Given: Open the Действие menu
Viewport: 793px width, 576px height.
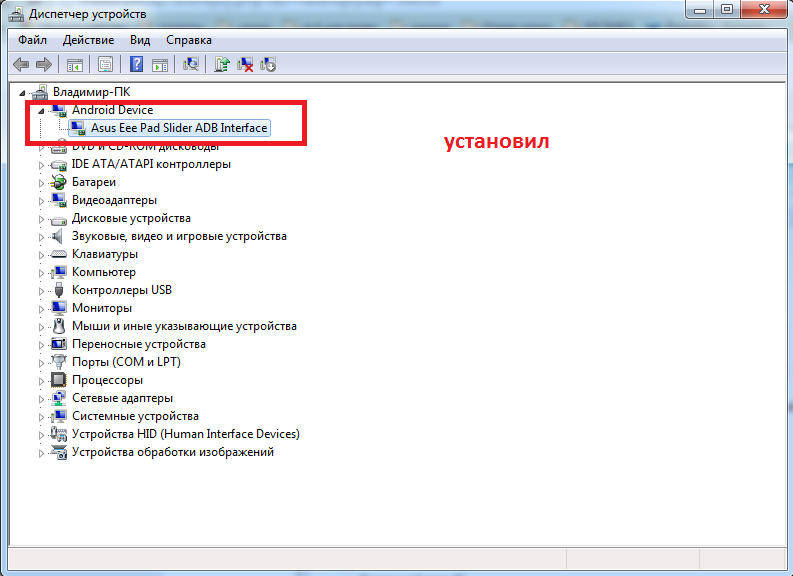Looking at the screenshot, I should tap(88, 40).
